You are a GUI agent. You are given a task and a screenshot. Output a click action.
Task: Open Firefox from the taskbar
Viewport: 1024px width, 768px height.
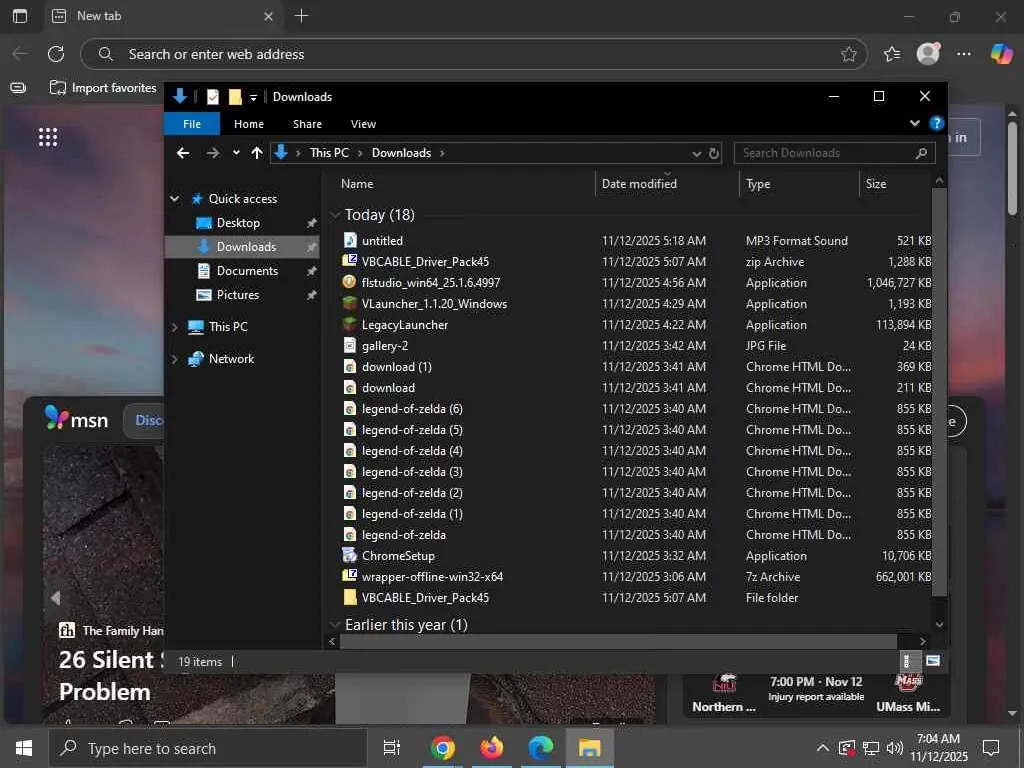point(492,748)
